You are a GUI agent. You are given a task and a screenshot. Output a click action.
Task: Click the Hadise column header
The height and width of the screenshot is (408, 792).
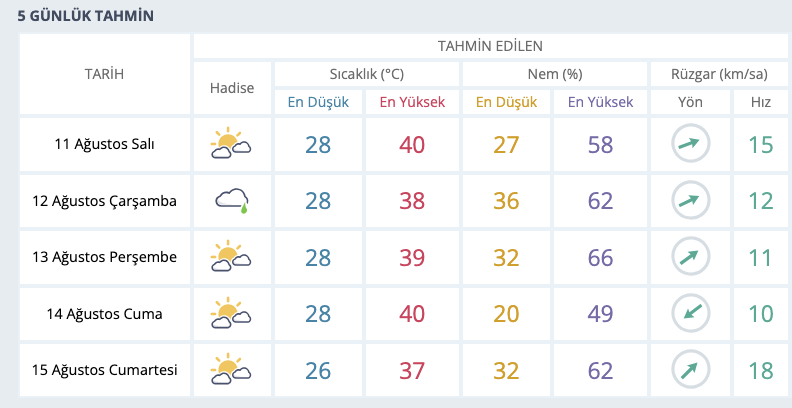pos(232,88)
